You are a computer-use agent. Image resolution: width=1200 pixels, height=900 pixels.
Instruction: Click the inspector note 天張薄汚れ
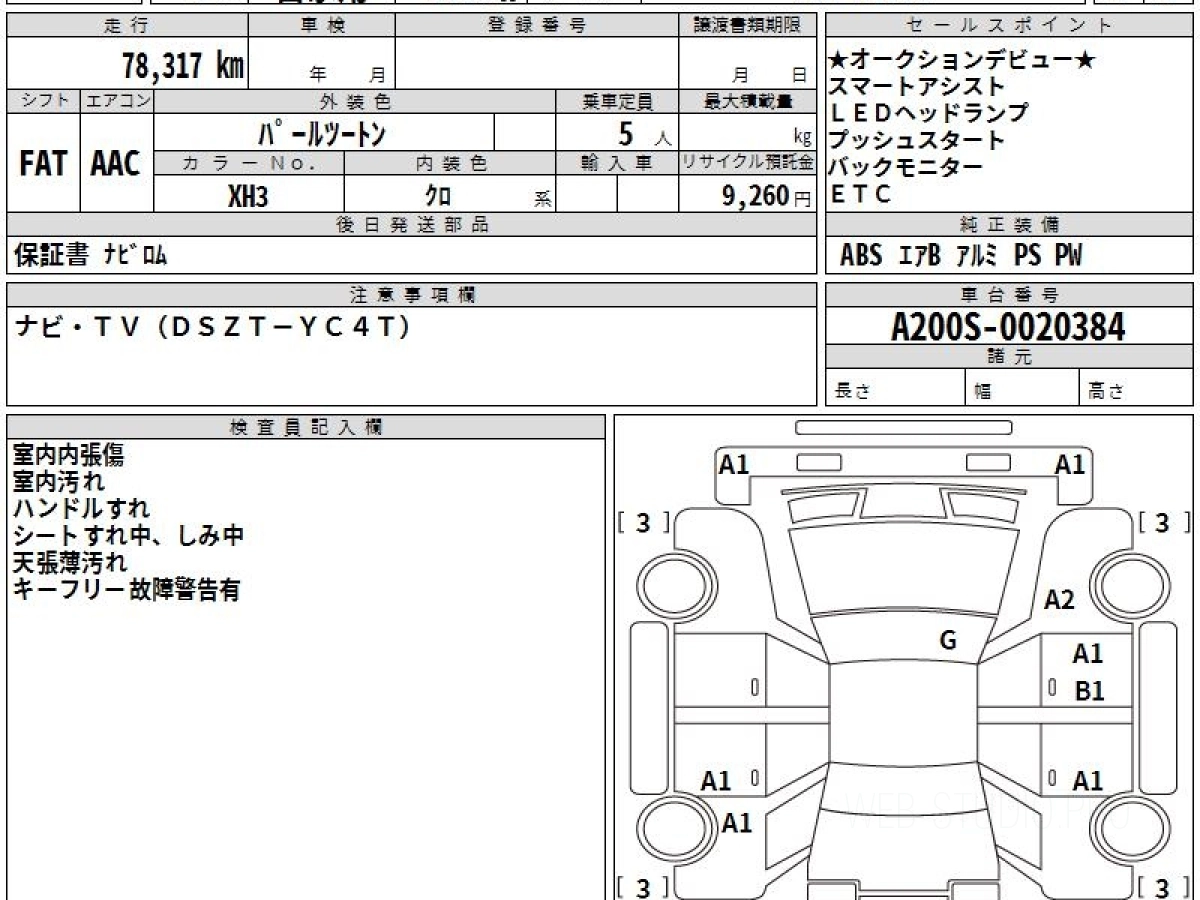click(69, 562)
